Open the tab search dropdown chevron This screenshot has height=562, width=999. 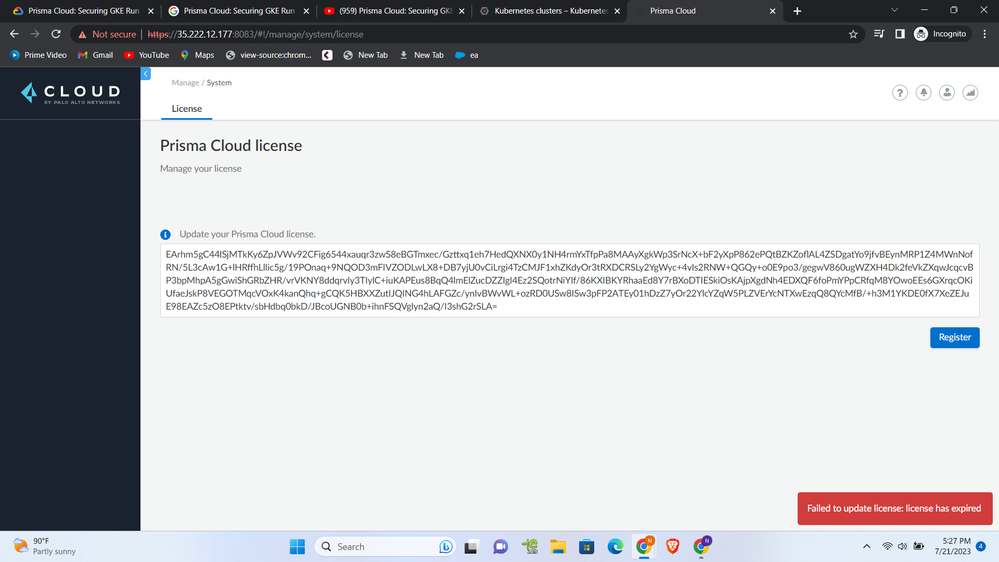click(x=895, y=10)
